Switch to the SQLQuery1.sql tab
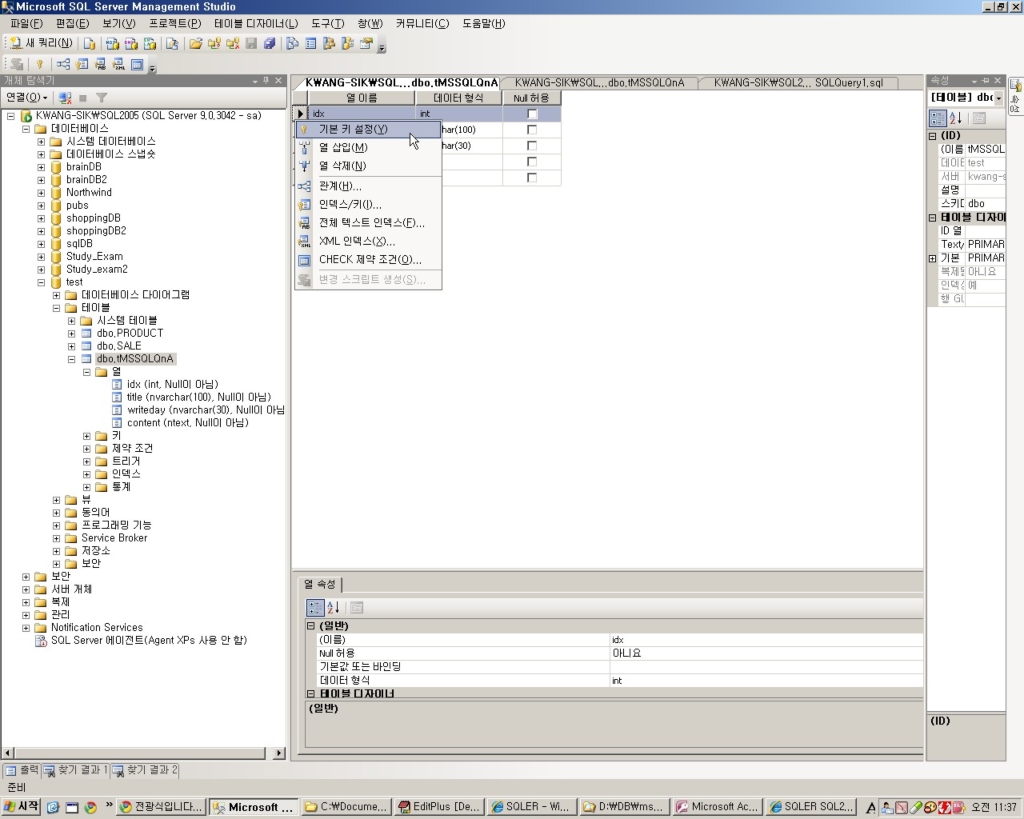This screenshot has width=1024, height=819. click(798, 83)
